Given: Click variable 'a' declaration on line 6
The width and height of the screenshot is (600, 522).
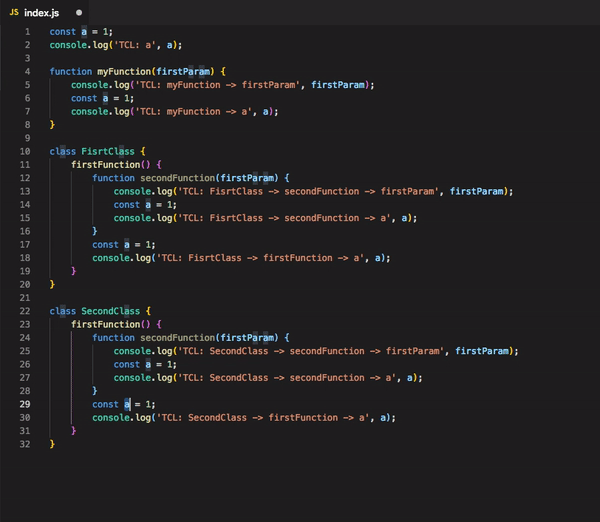Looking at the screenshot, I should point(105,98).
